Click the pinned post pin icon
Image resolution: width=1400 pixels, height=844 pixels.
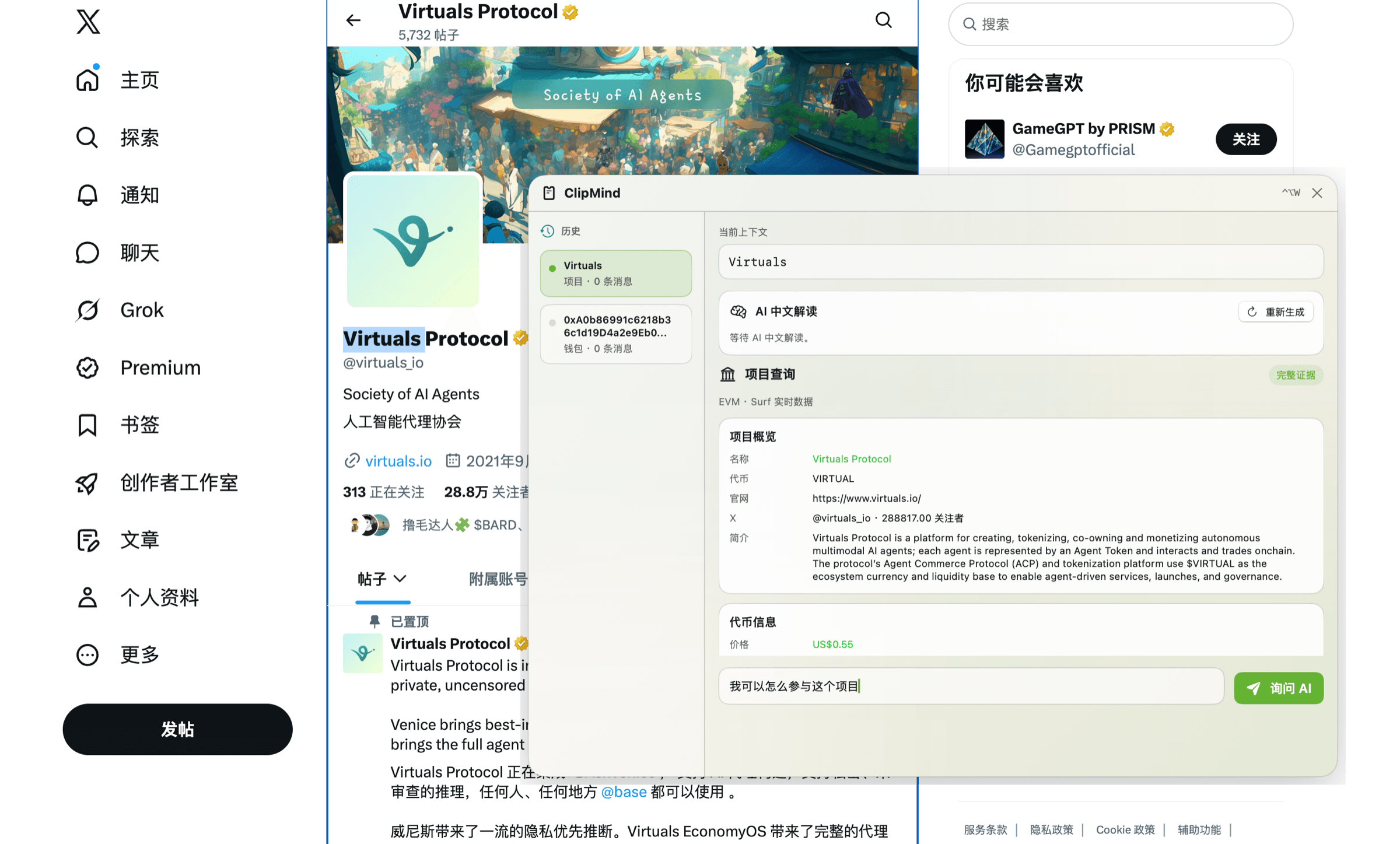point(374,621)
